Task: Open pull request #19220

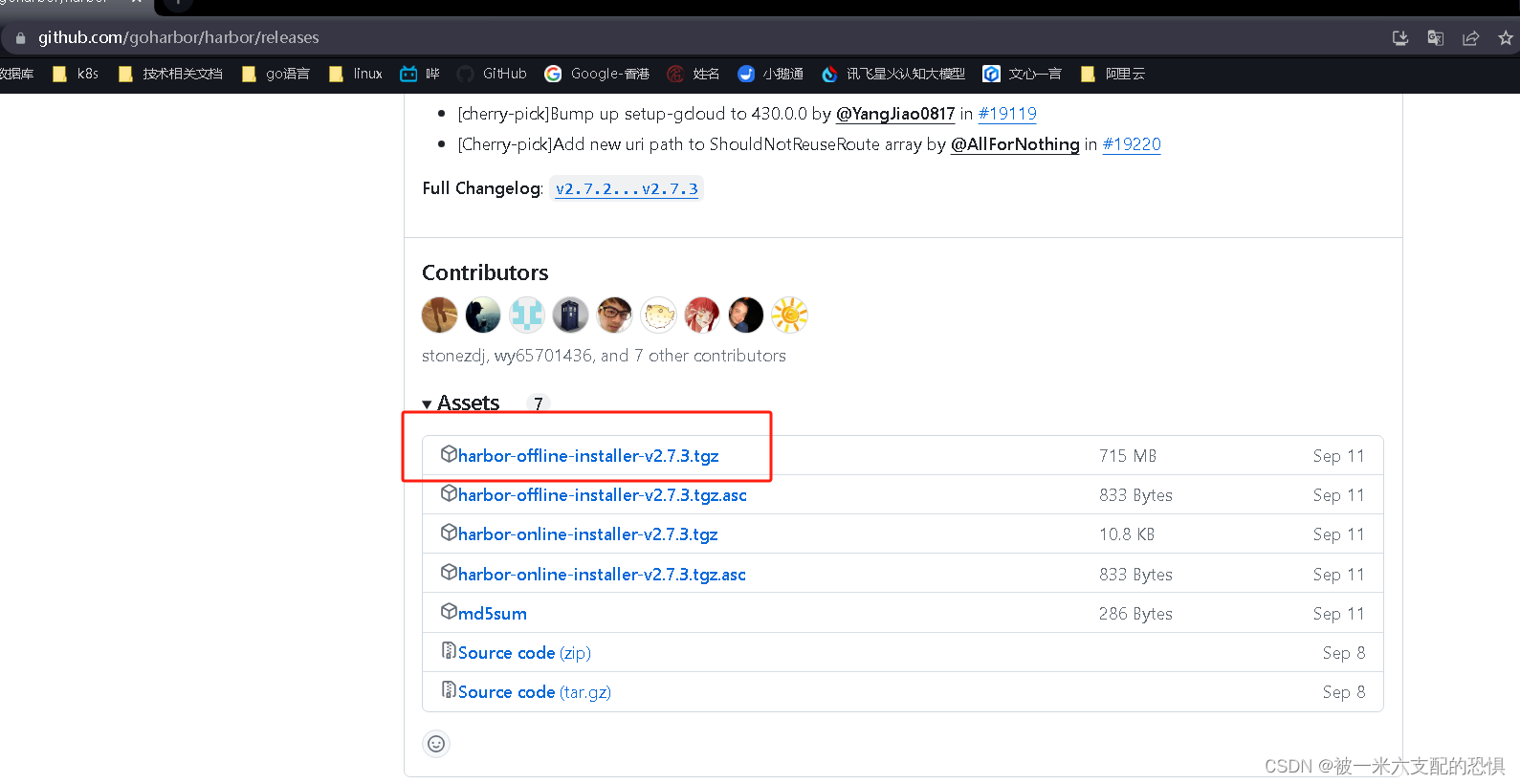Action: click(1132, 144)
